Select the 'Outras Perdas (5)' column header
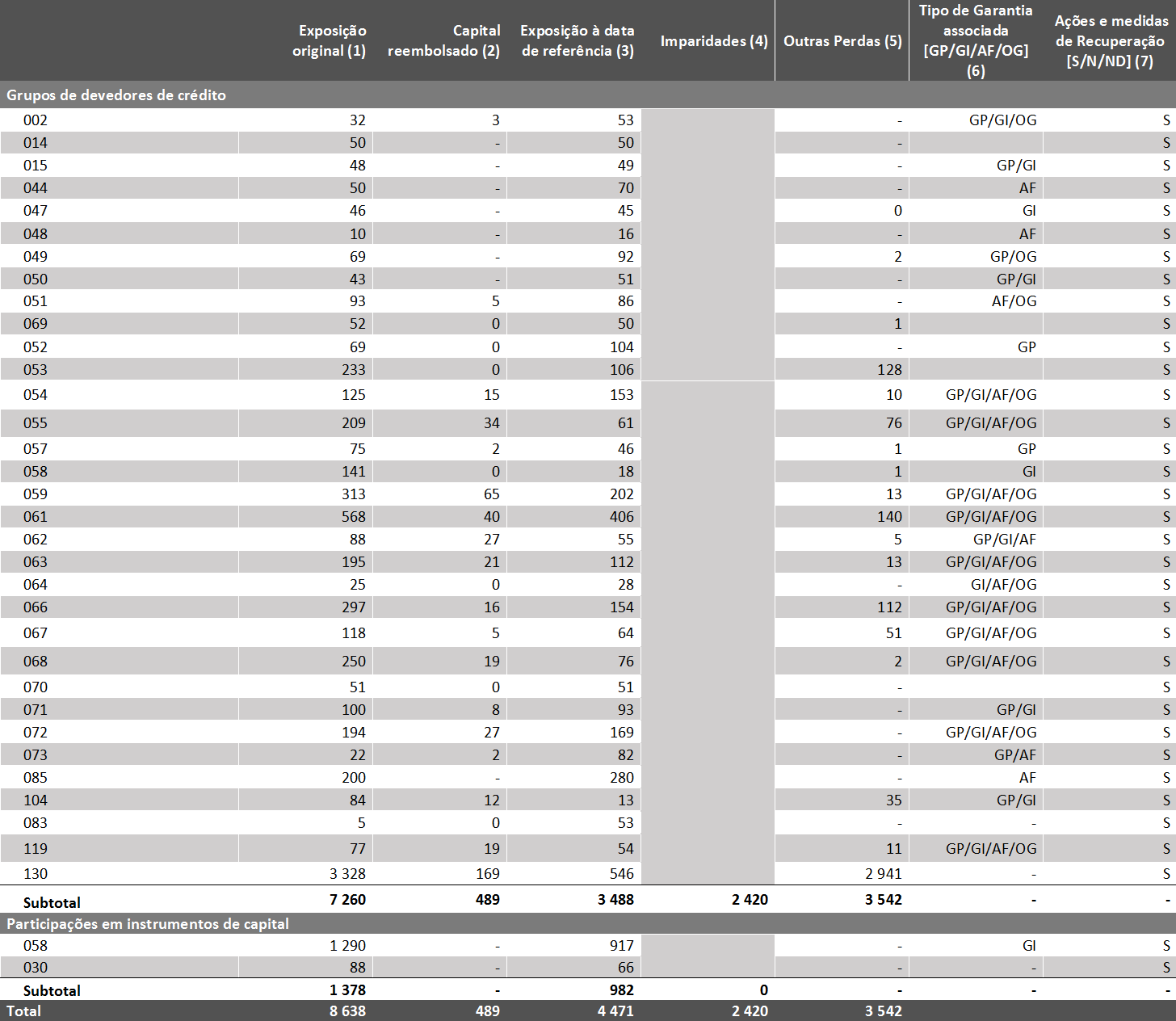 tap(842, 41)
